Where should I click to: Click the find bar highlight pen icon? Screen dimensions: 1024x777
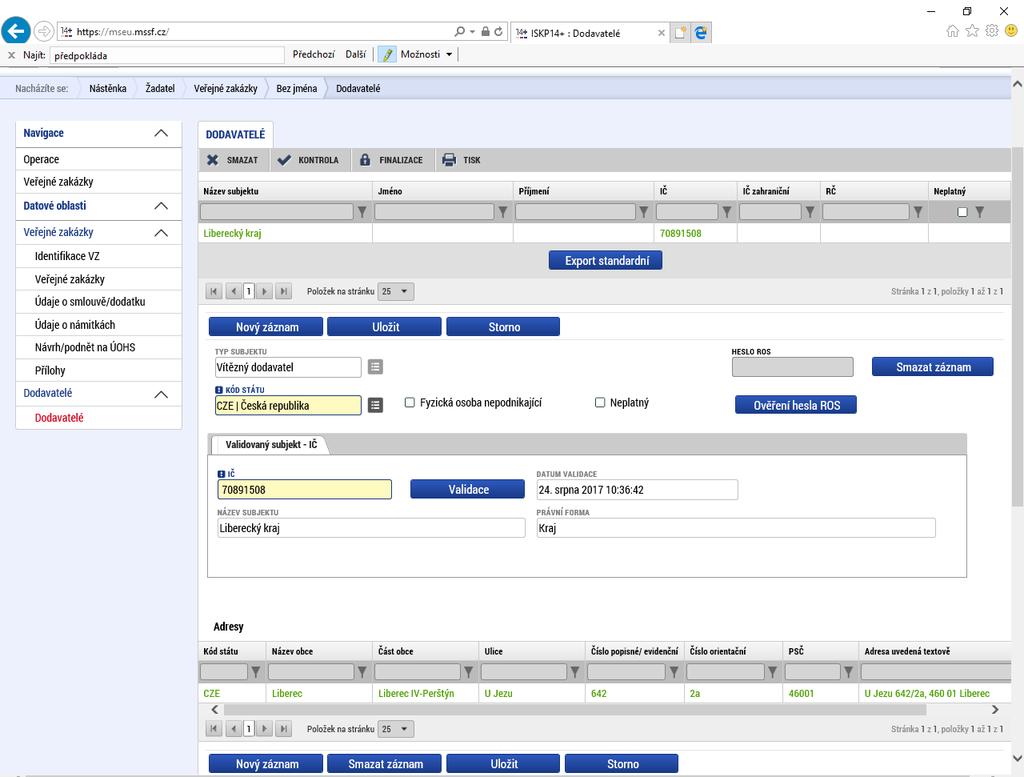pos(387,55)
